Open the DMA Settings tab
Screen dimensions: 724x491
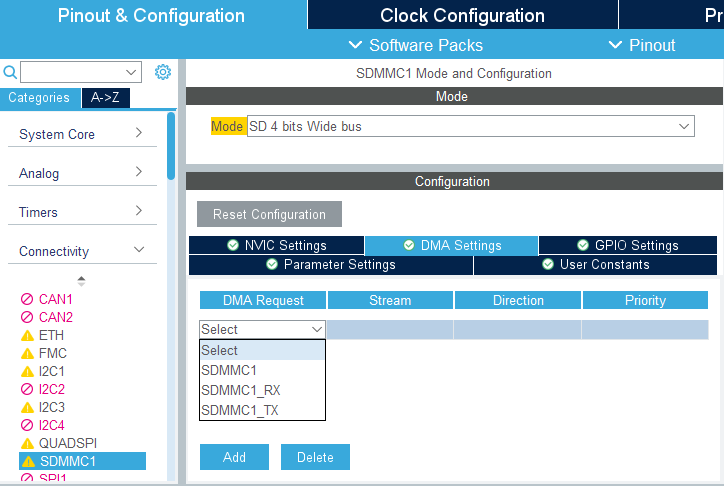pyautogui.click(x=452, y=245)
